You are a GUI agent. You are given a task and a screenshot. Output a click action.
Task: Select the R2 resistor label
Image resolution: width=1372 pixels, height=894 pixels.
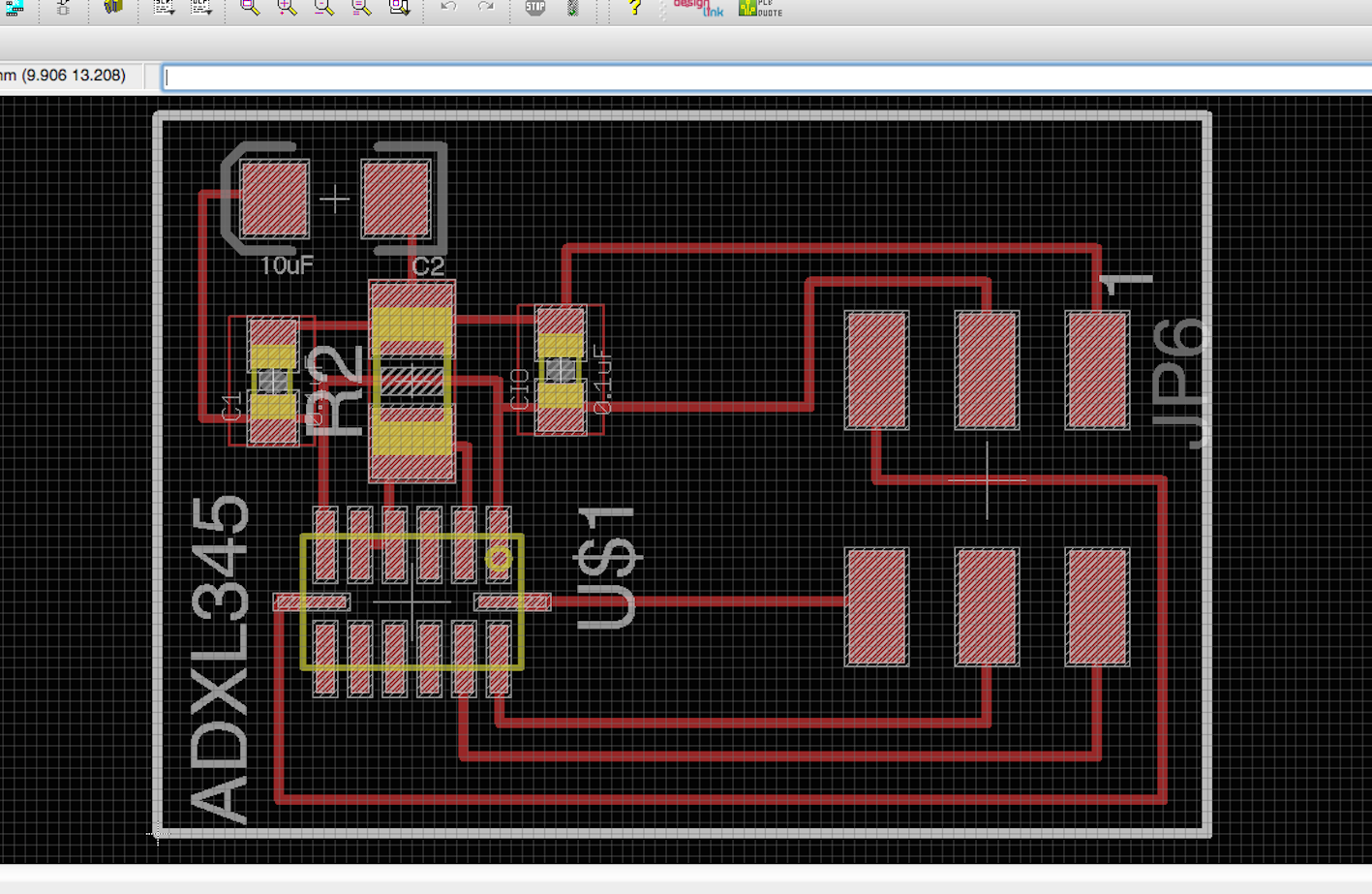tap(334, 390)
